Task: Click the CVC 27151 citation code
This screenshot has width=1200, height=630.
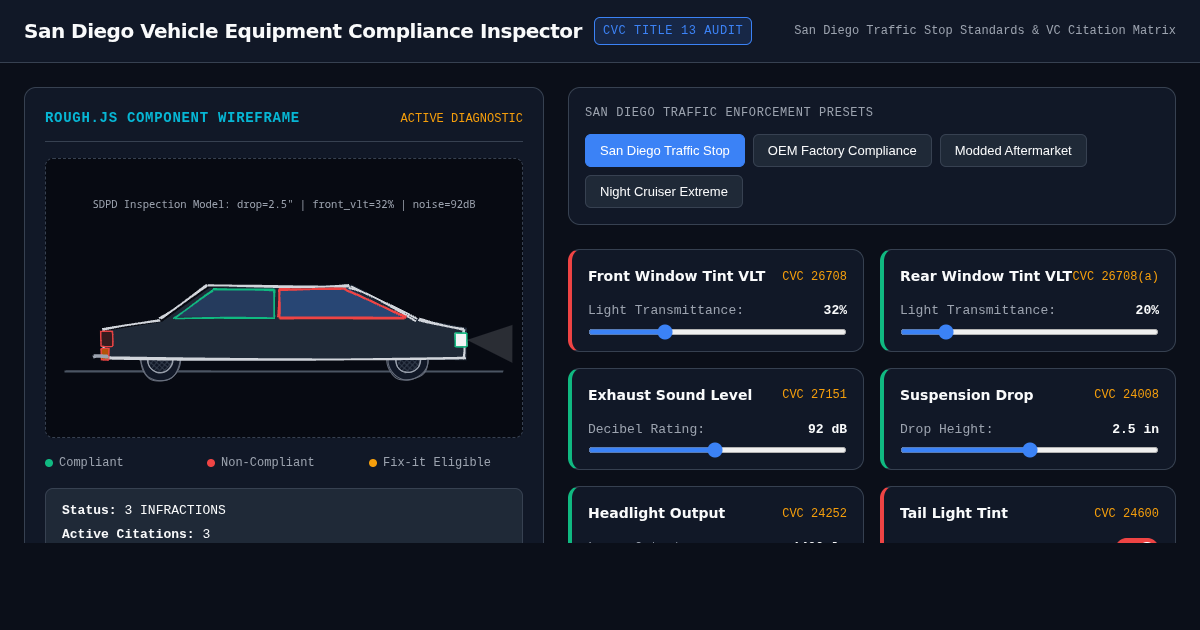Action: point(814,395)
